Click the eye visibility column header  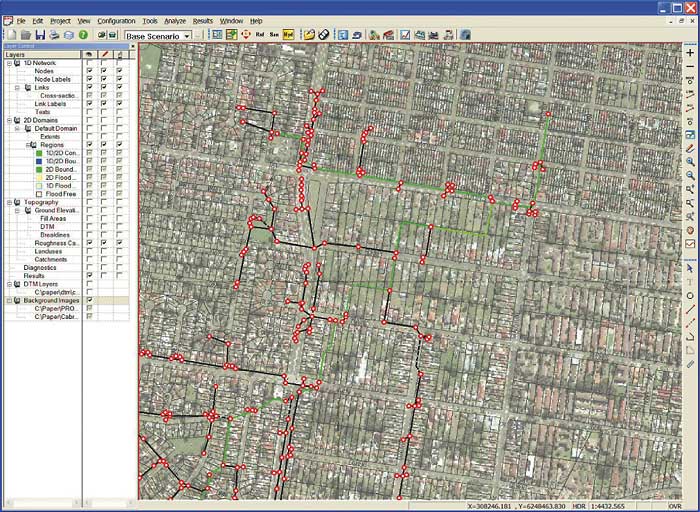tap(90, 54)
